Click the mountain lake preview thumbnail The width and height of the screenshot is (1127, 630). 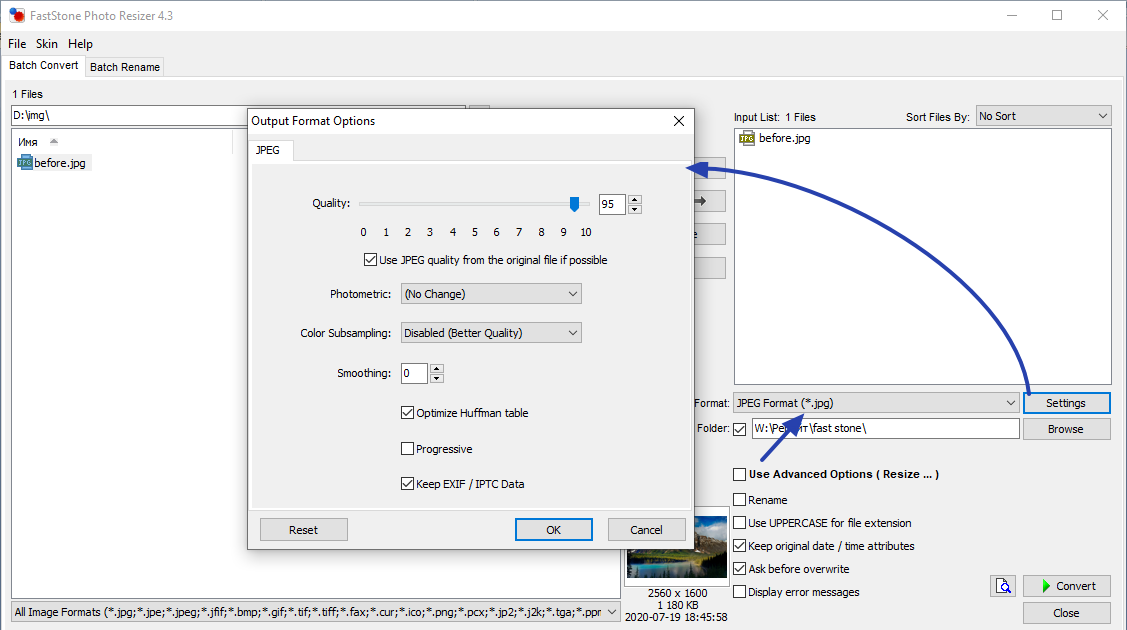coord(660,549)
